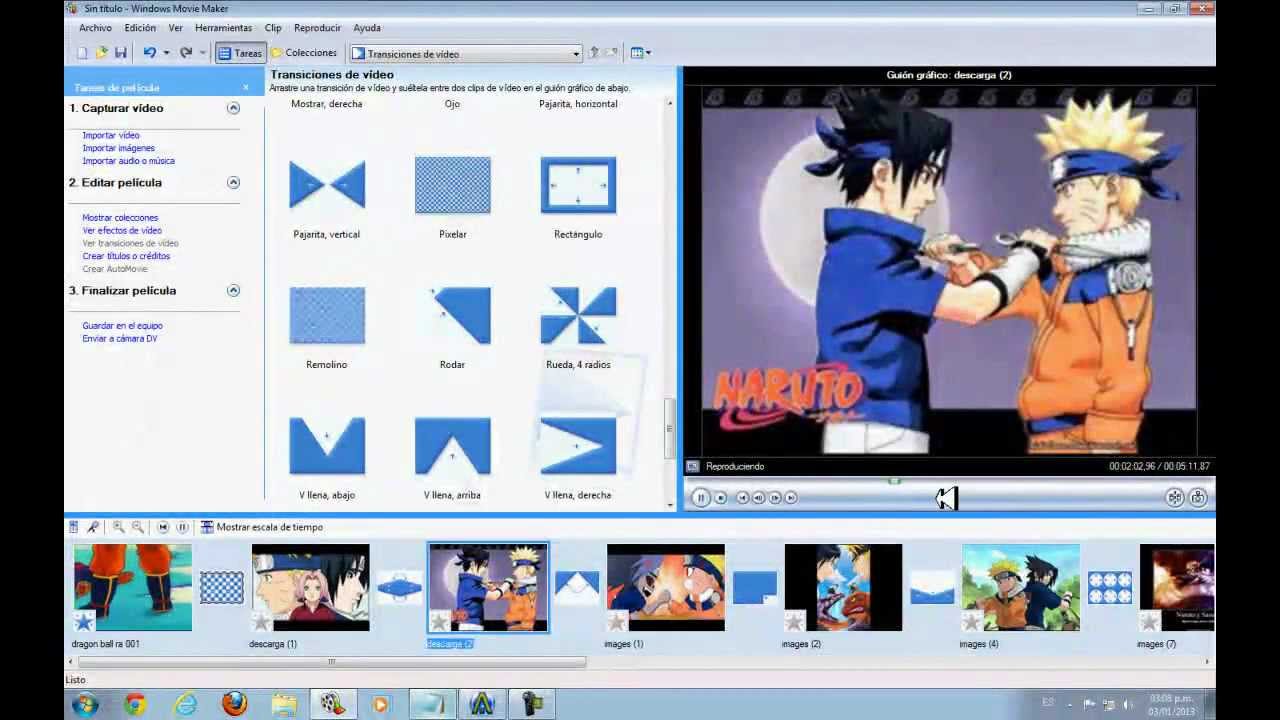
Task: Click the effect star on images (1) clip
Action: tap(617, 622)
